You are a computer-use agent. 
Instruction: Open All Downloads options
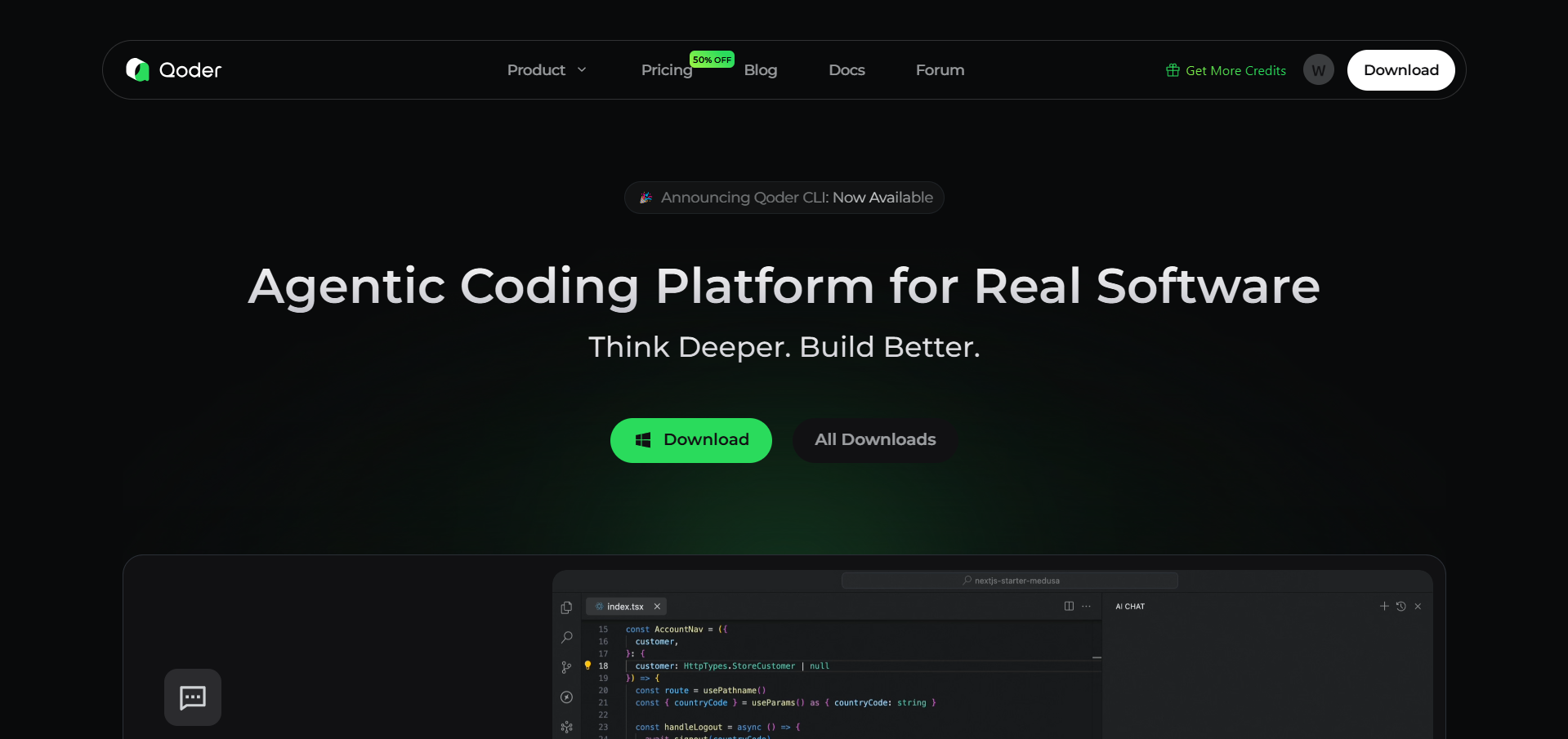[x=874, y=439]
